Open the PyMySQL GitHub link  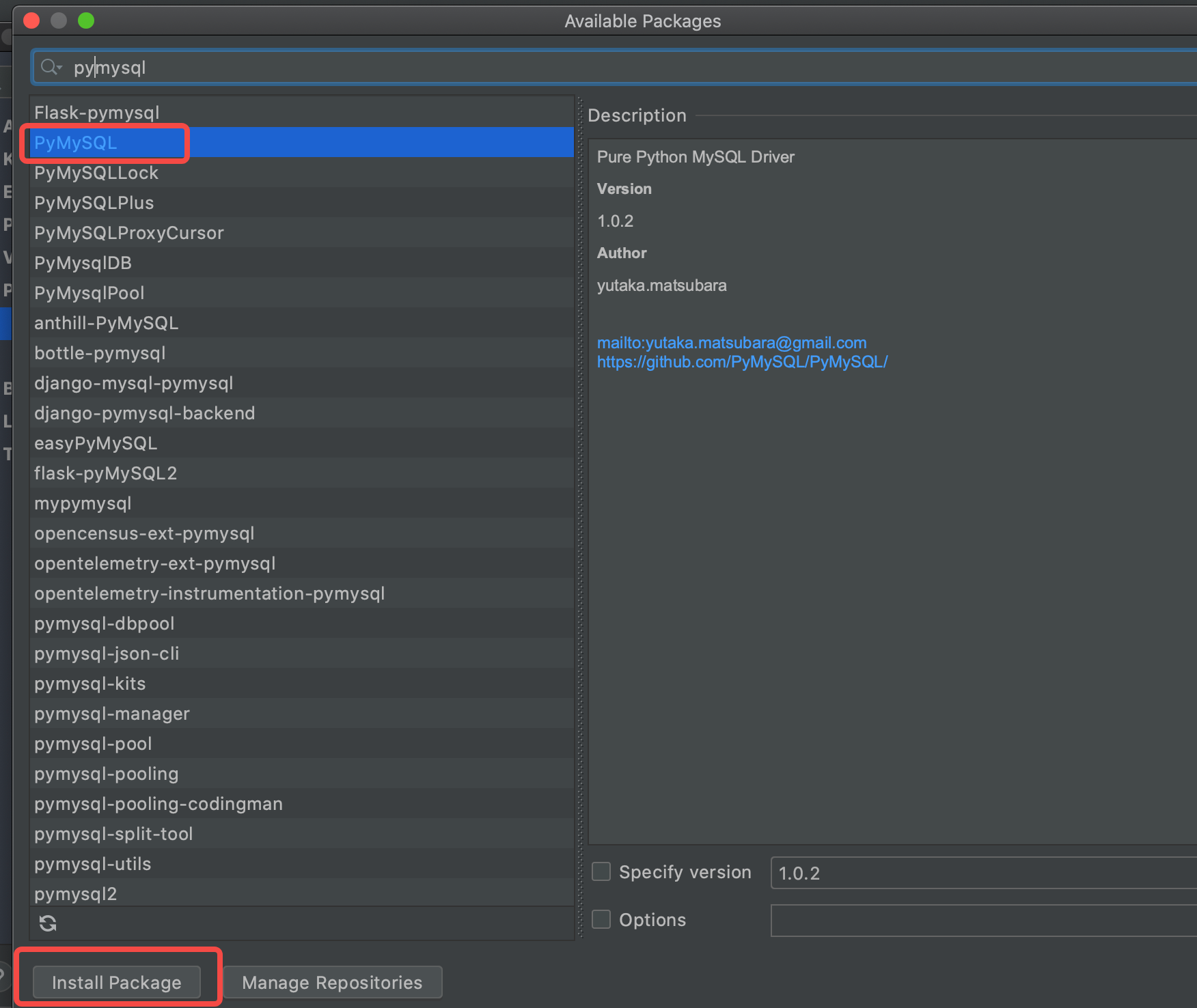tap(743, 362)
